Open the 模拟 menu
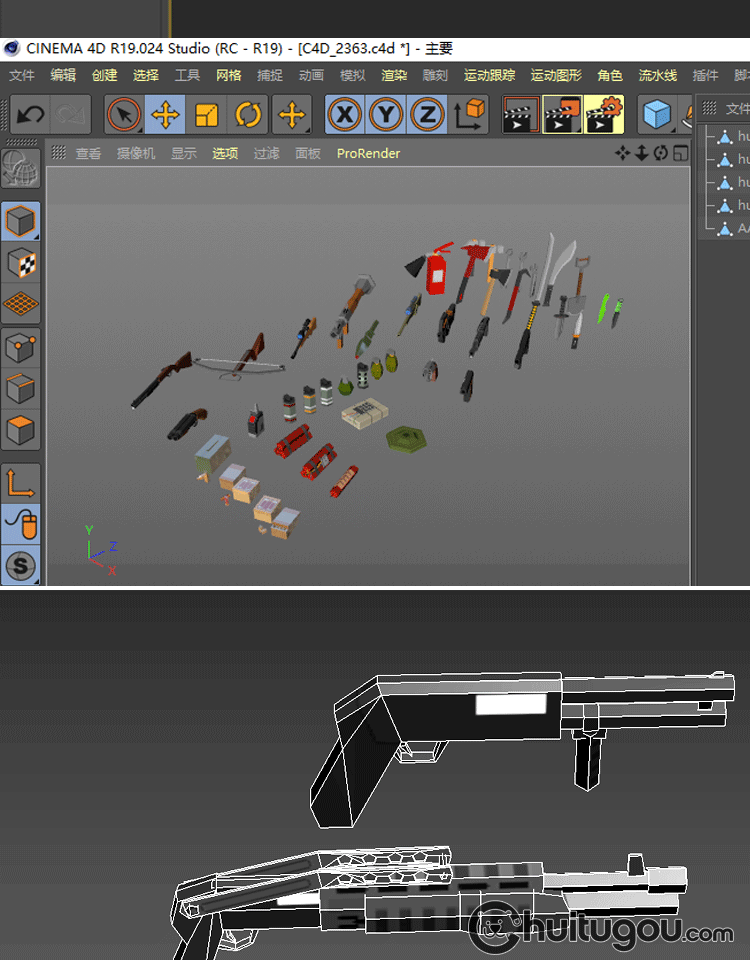The width and height of the screenshot is (750, 960). [x=352, y=75]
